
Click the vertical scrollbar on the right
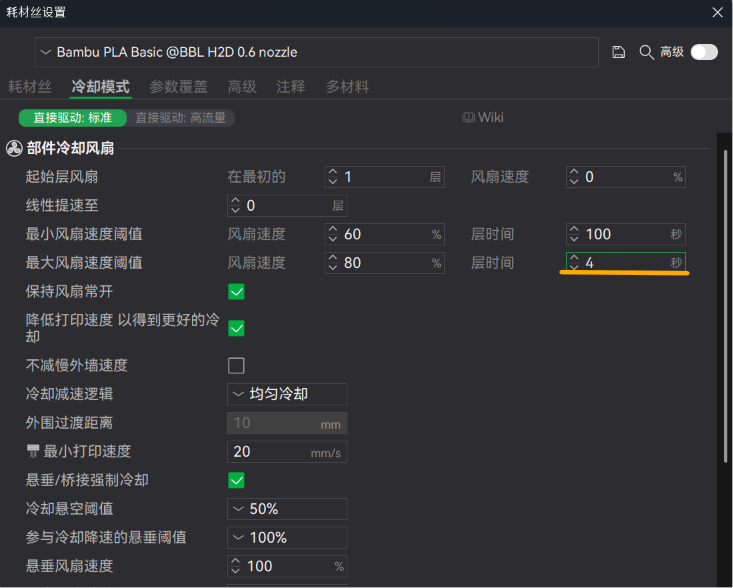725,306
